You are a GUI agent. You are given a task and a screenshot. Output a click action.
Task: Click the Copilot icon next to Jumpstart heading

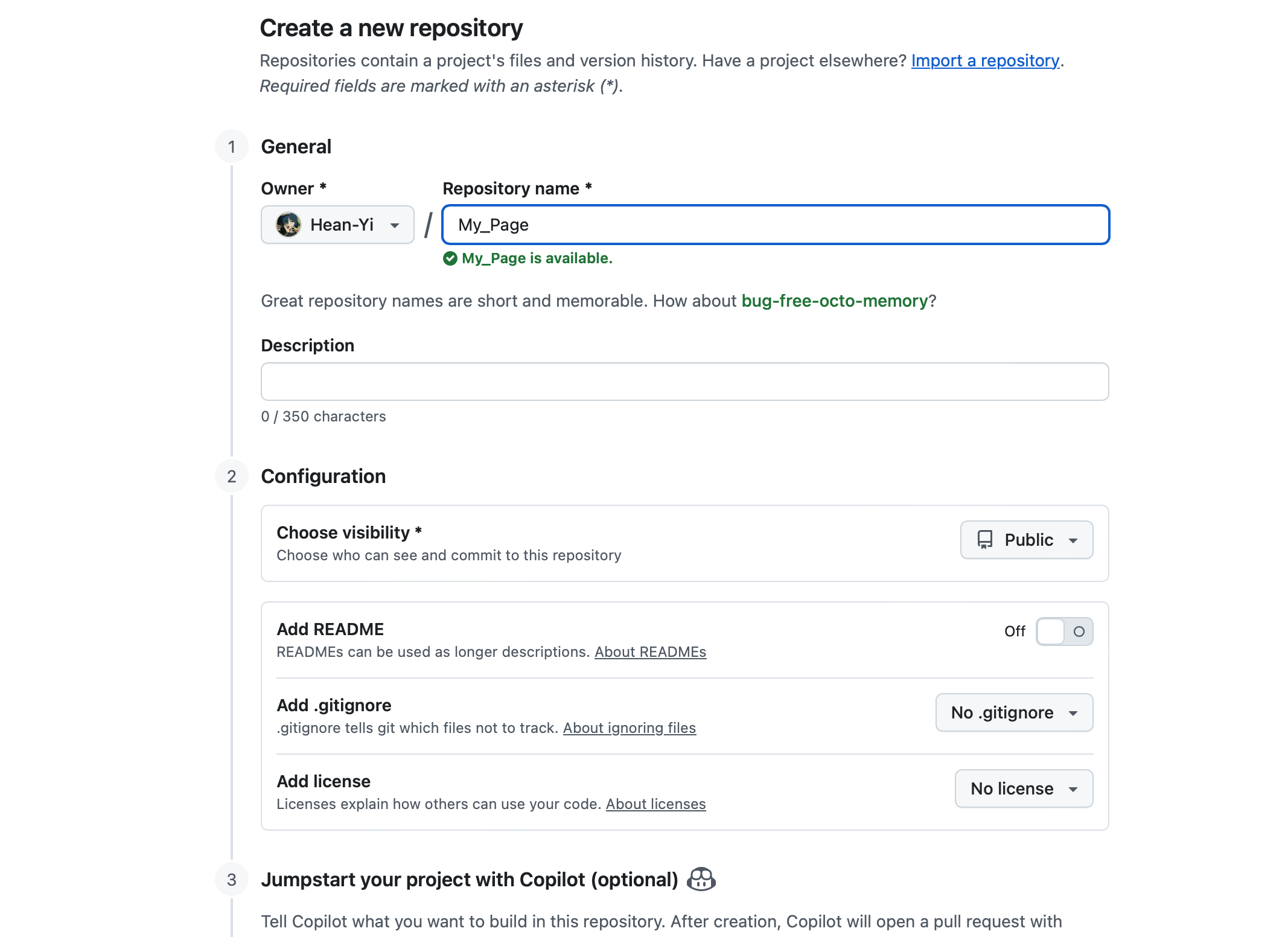[701, 879]
